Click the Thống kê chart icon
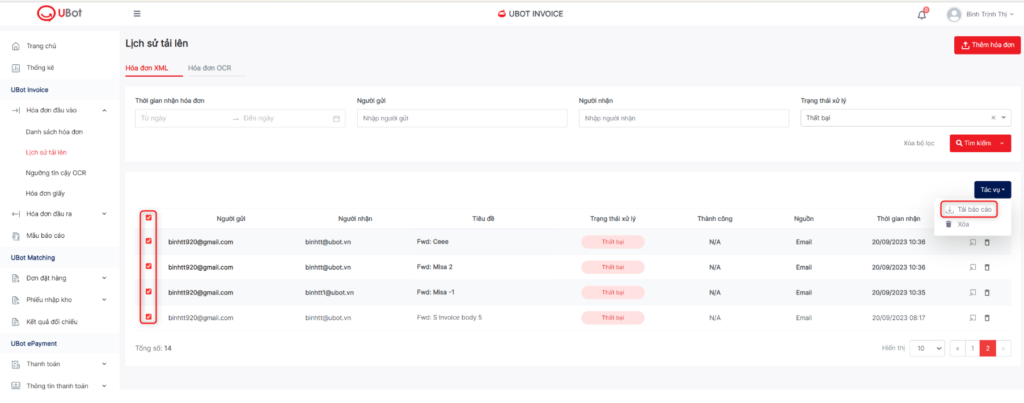Screen dimensions: 1024x403 point(16,67)
